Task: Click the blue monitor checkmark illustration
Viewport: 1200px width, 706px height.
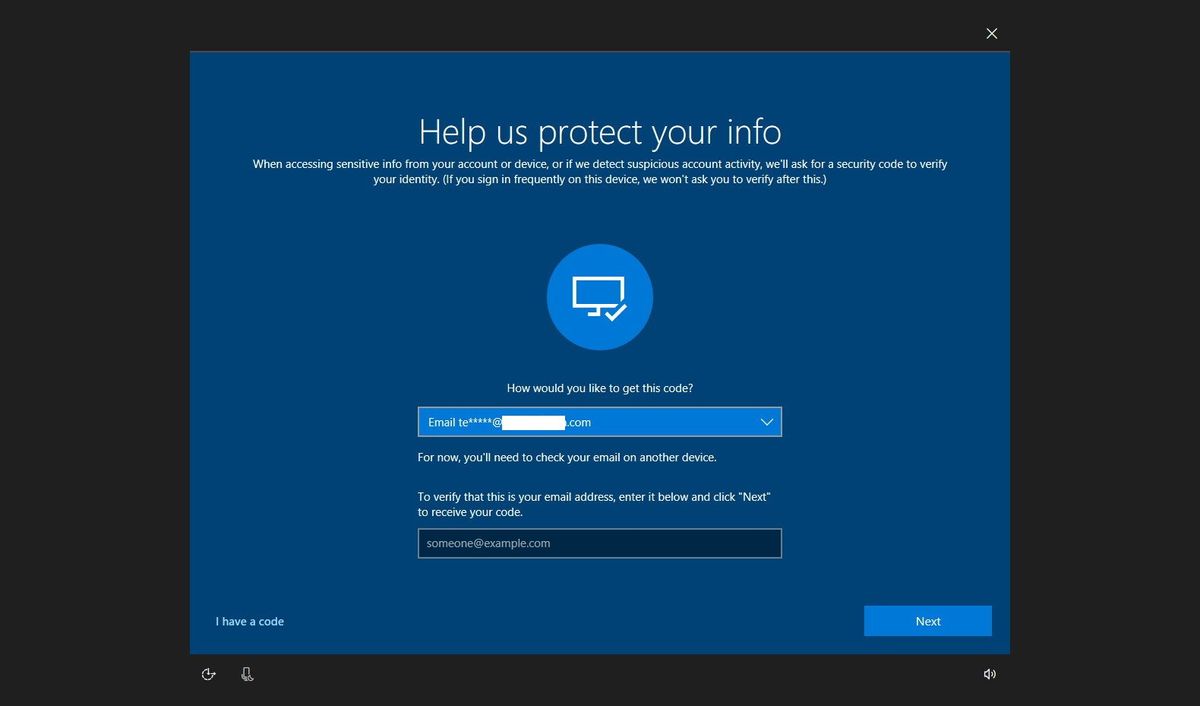Action: coord(599,296)
